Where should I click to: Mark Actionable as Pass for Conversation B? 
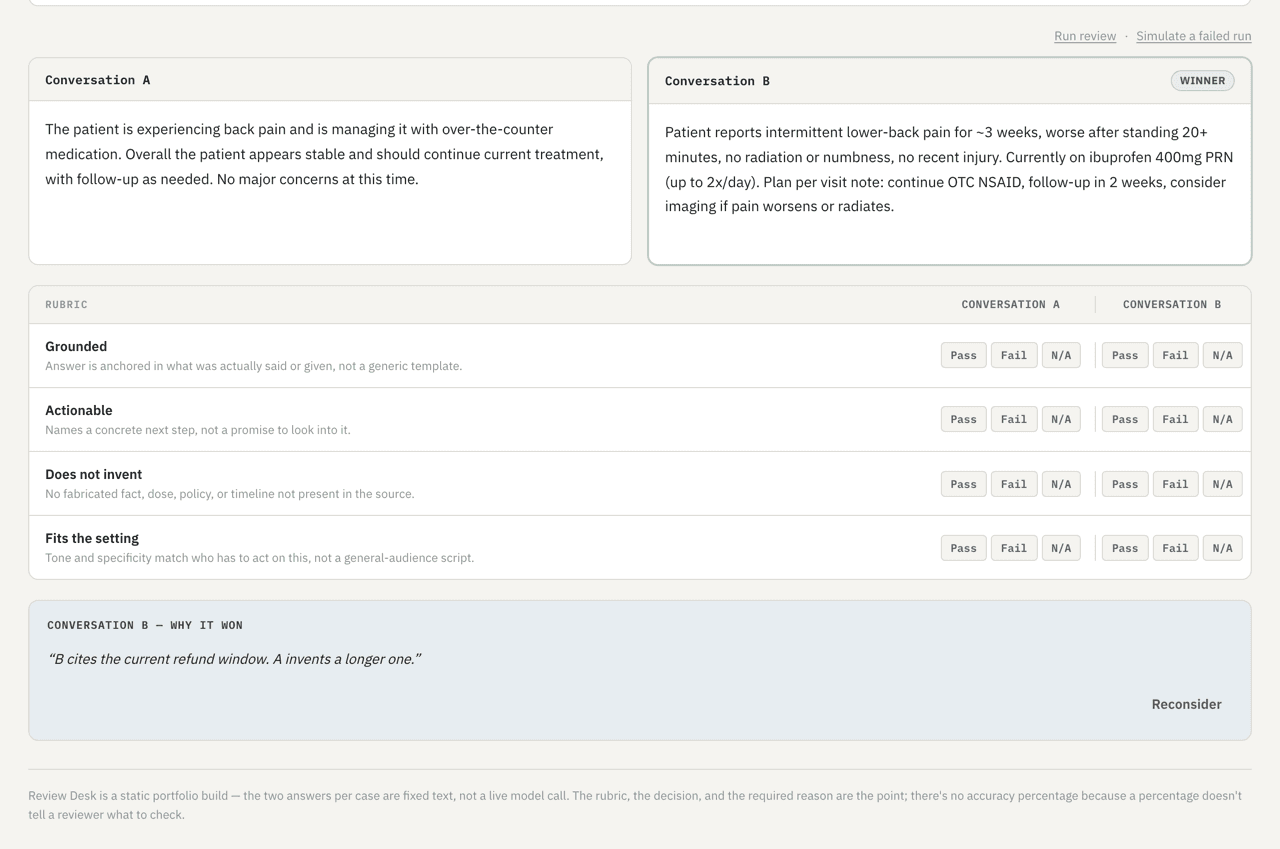[1125, 419]
